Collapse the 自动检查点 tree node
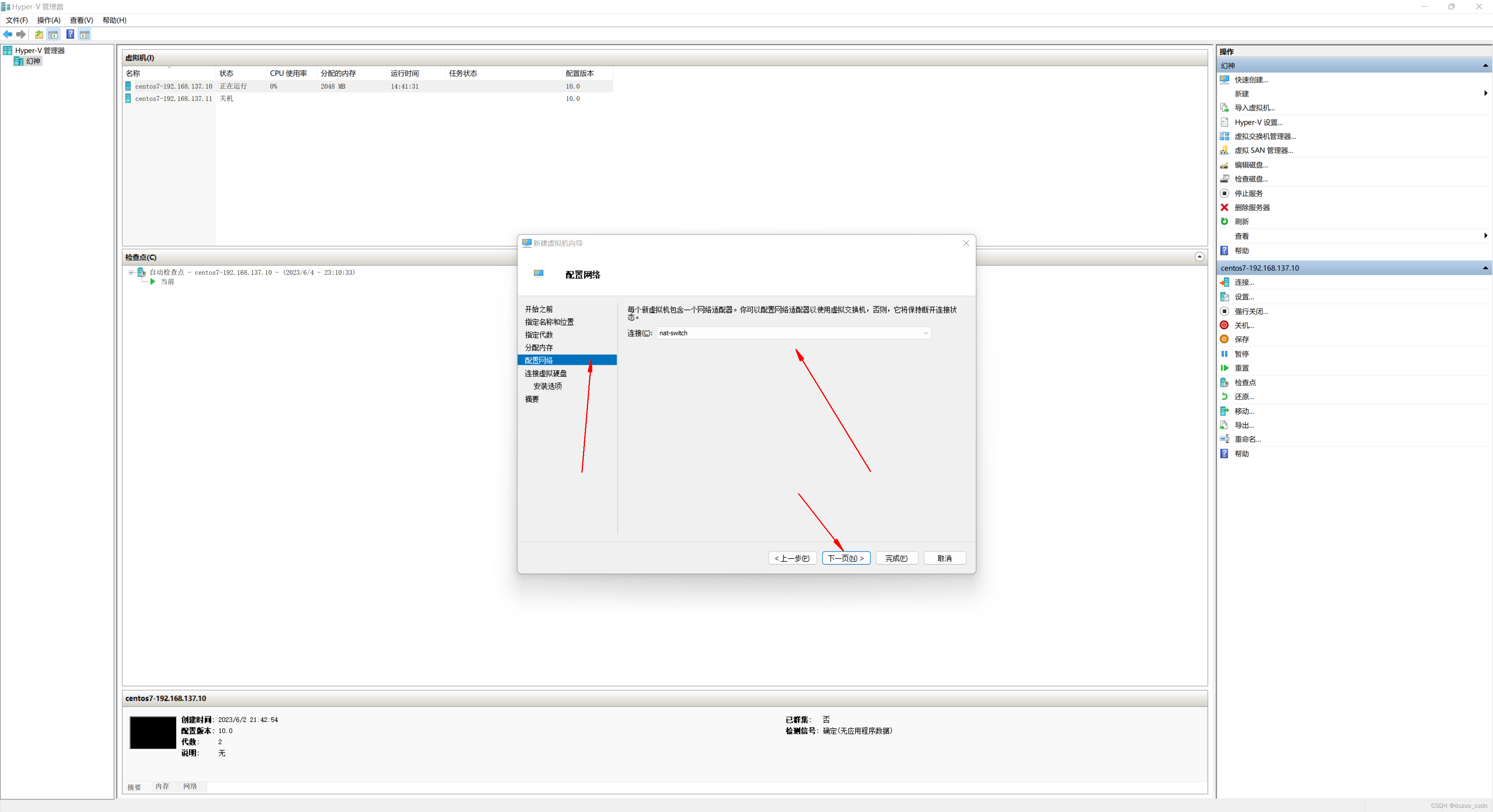Image resolution: width=1493 pixels, height=812 pixels. tap(131, 272)
